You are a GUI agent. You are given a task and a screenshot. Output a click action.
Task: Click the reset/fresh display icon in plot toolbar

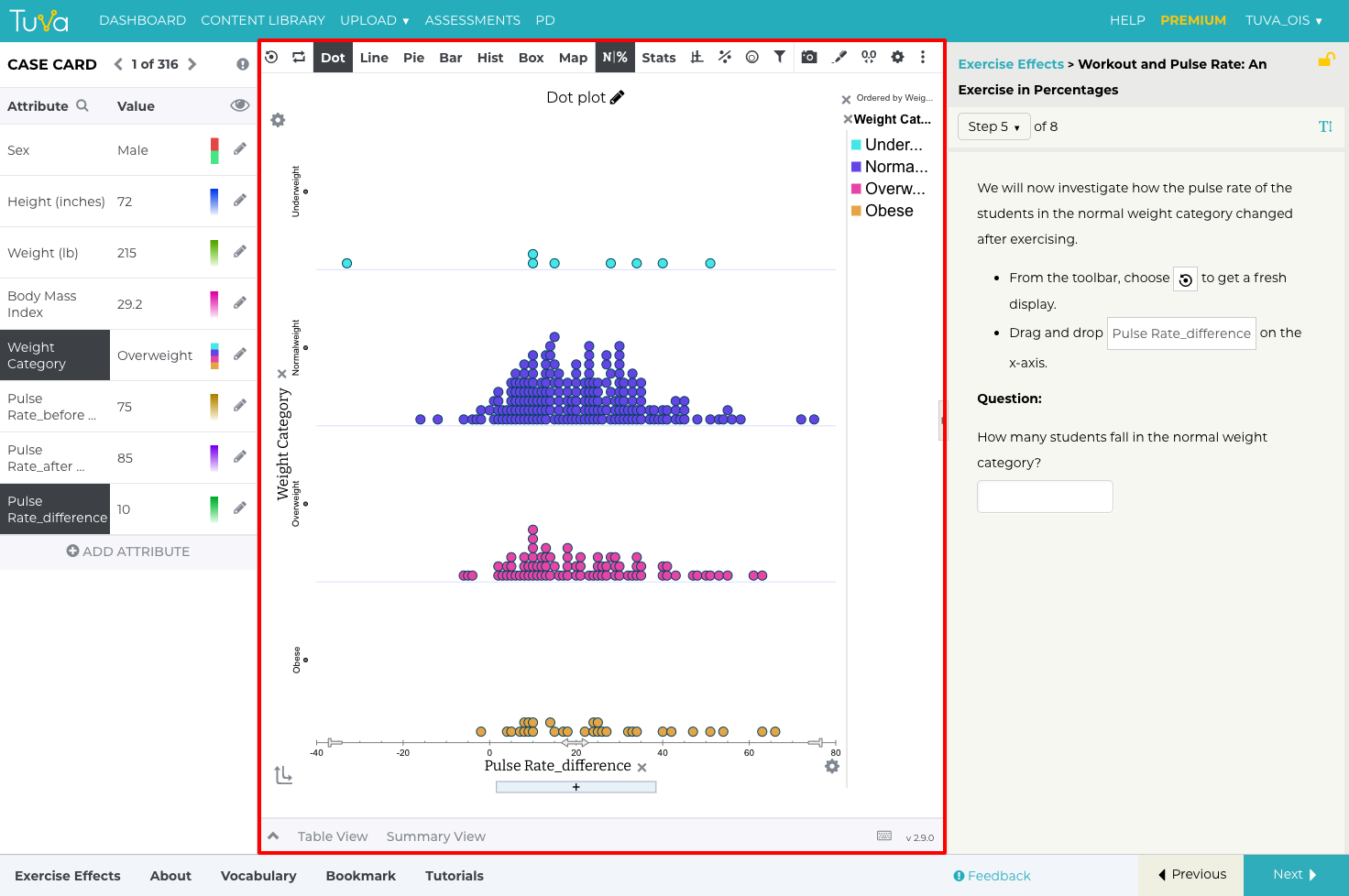tap(271, 57)
